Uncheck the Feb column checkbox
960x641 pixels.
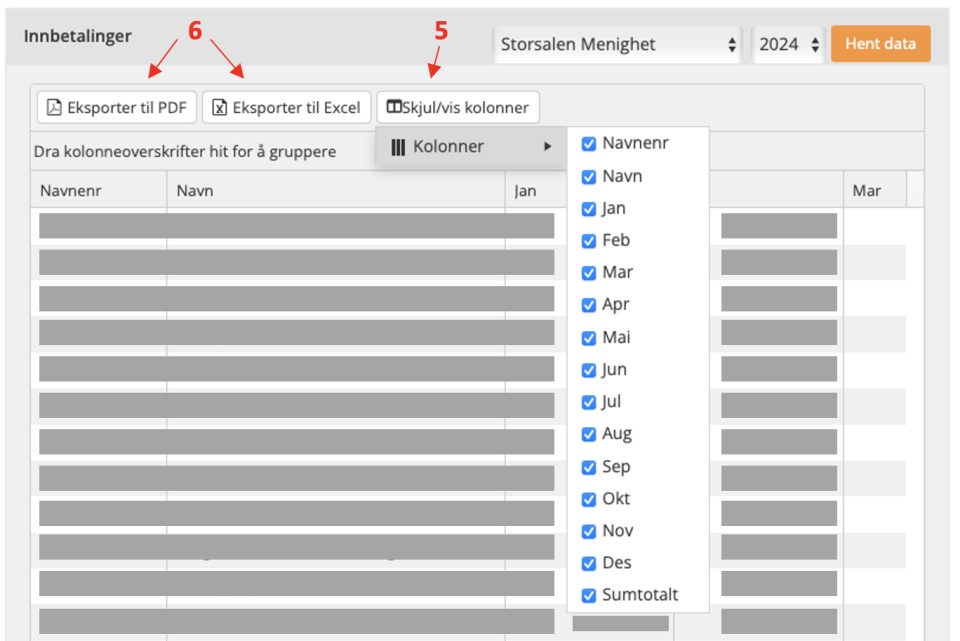pos(588,241)
